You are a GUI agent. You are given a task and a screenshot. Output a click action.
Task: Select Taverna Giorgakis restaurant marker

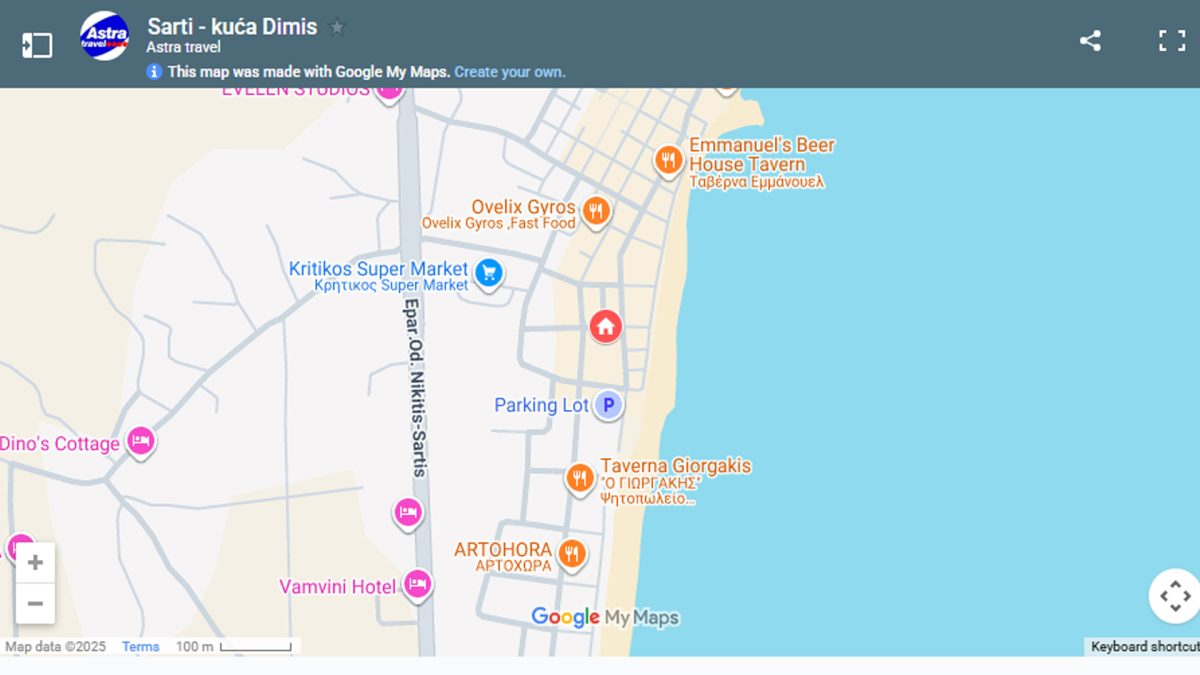pos(580,478)
